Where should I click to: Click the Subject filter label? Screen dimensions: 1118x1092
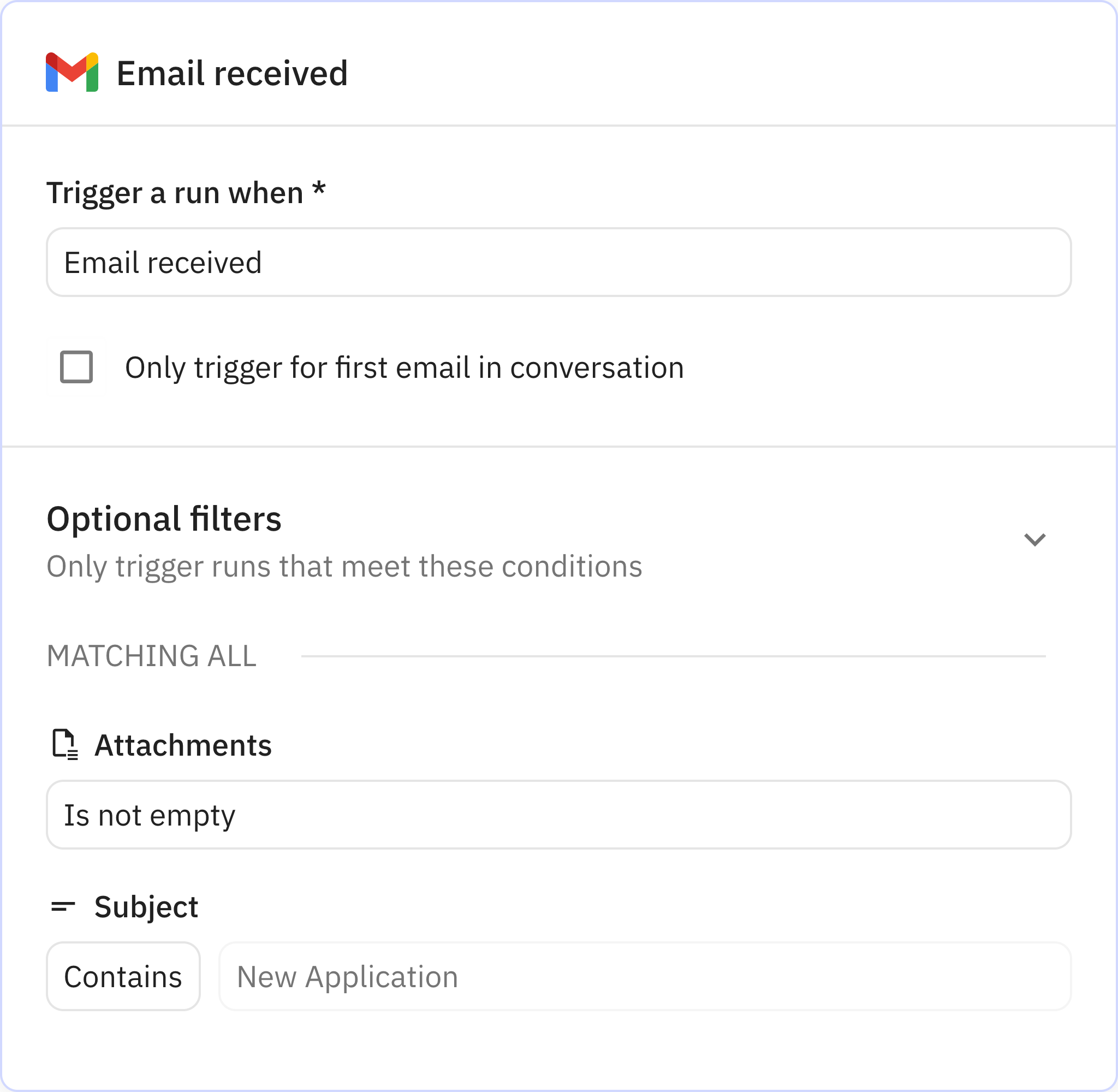(x=146, y=906)
